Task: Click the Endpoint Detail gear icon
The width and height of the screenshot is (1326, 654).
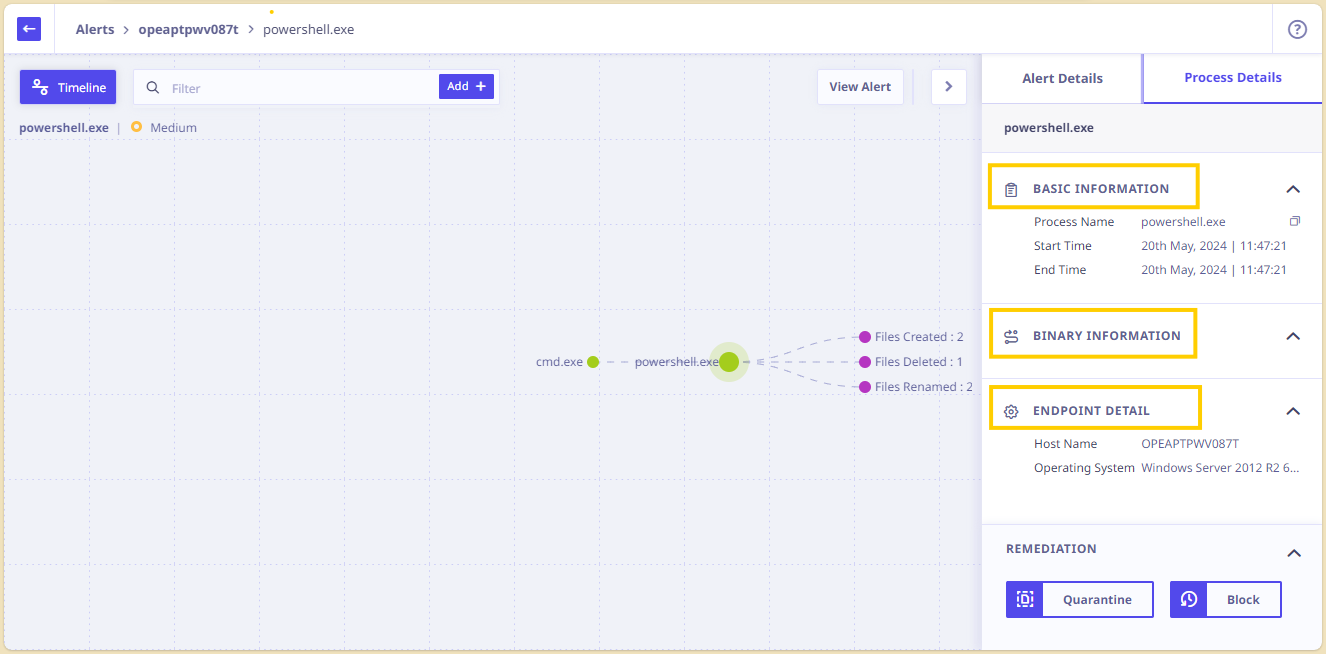Action: click(1011, 411)
